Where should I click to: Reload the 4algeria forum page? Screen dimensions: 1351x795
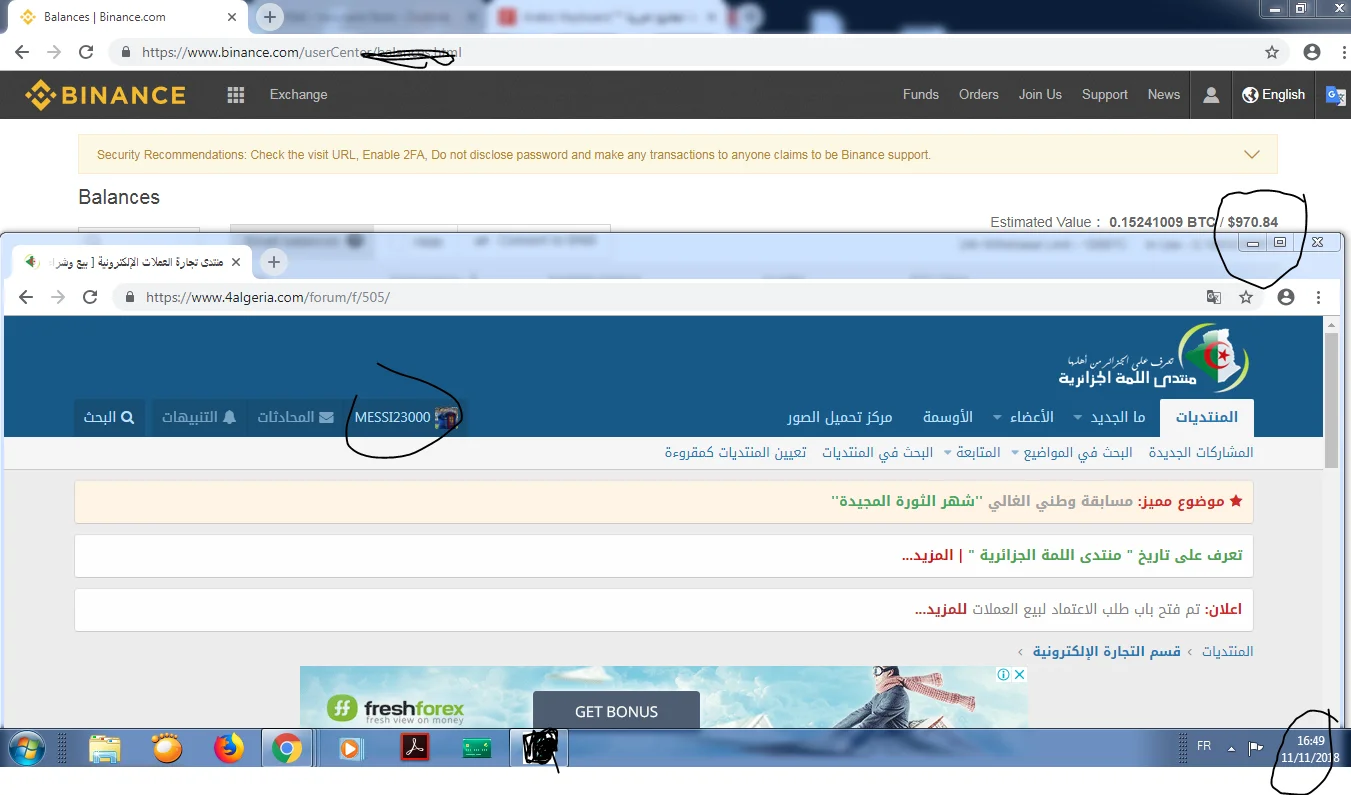coord(90,297)
